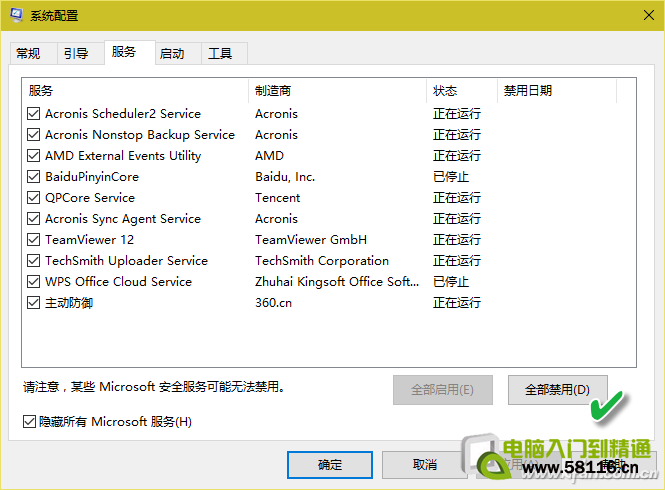This screenshot has height=490, width=665.
Task: Click manufacturer cell Baidu, Inc.
Action: point(285,176)
